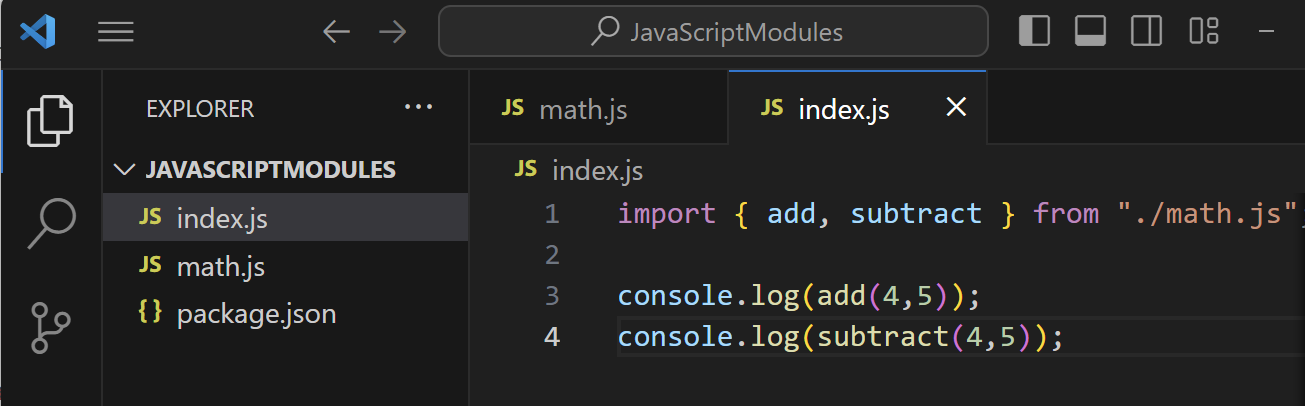Click subtract in the import statement

pyautogui.click(x=916, y=214)
